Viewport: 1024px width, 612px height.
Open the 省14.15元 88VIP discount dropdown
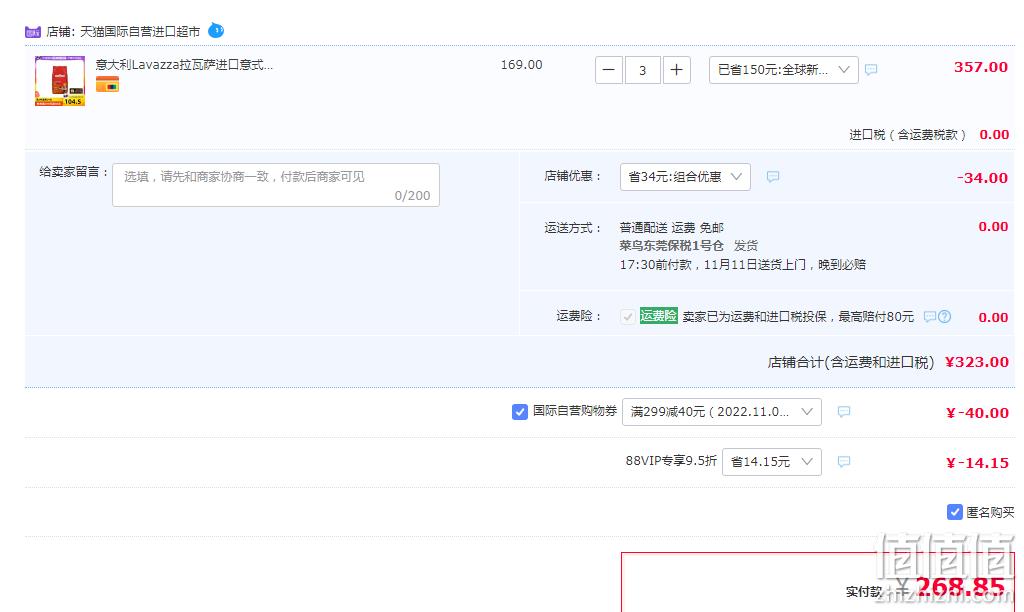[x=771, y=462]
